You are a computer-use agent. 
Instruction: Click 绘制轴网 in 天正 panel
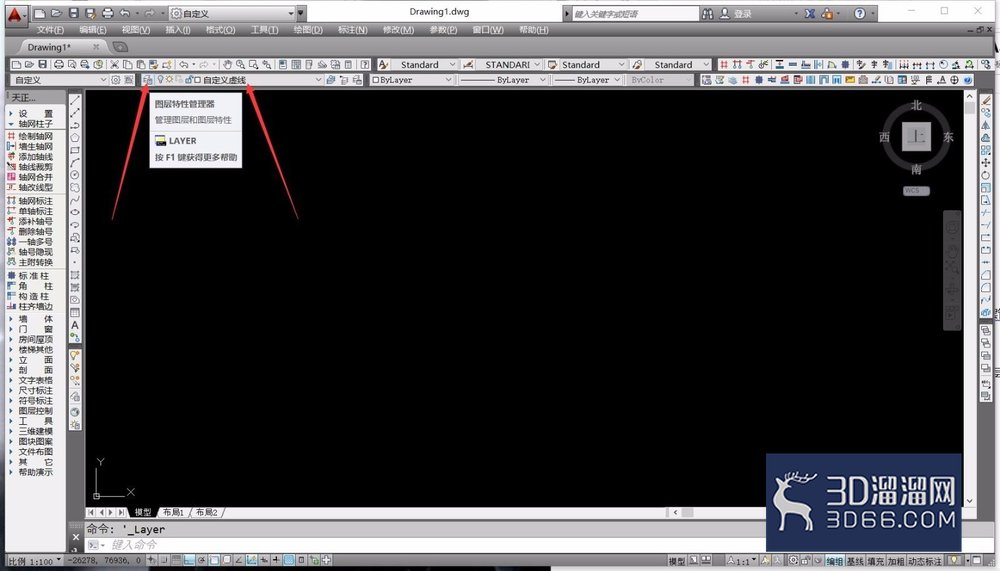coord(30,136)
